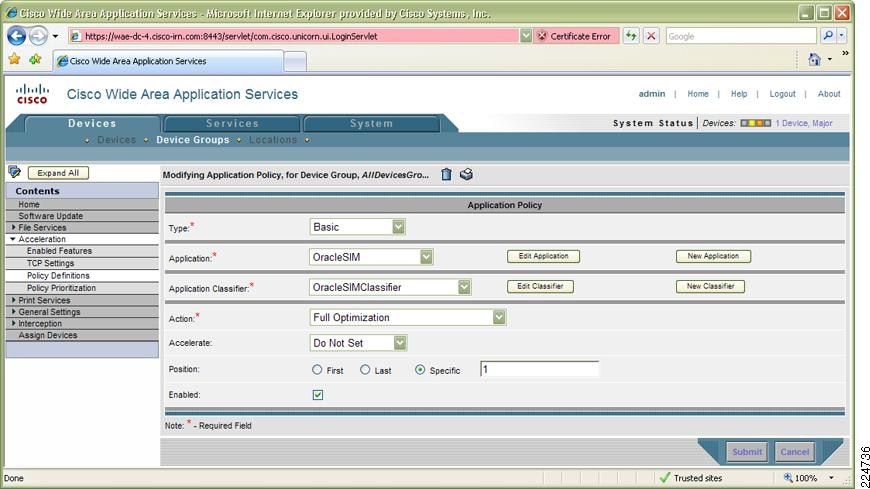Click the New Application button
The image size is (870, 489).
713,256
